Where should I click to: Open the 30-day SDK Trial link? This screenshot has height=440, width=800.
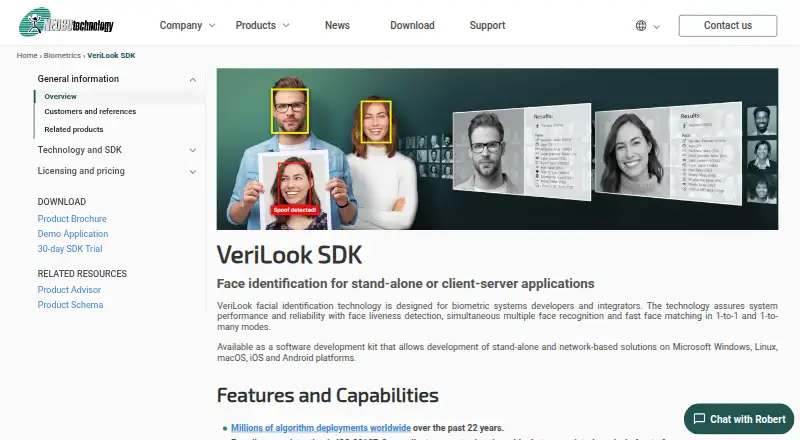pyautogui.click(x=70, y=249)
